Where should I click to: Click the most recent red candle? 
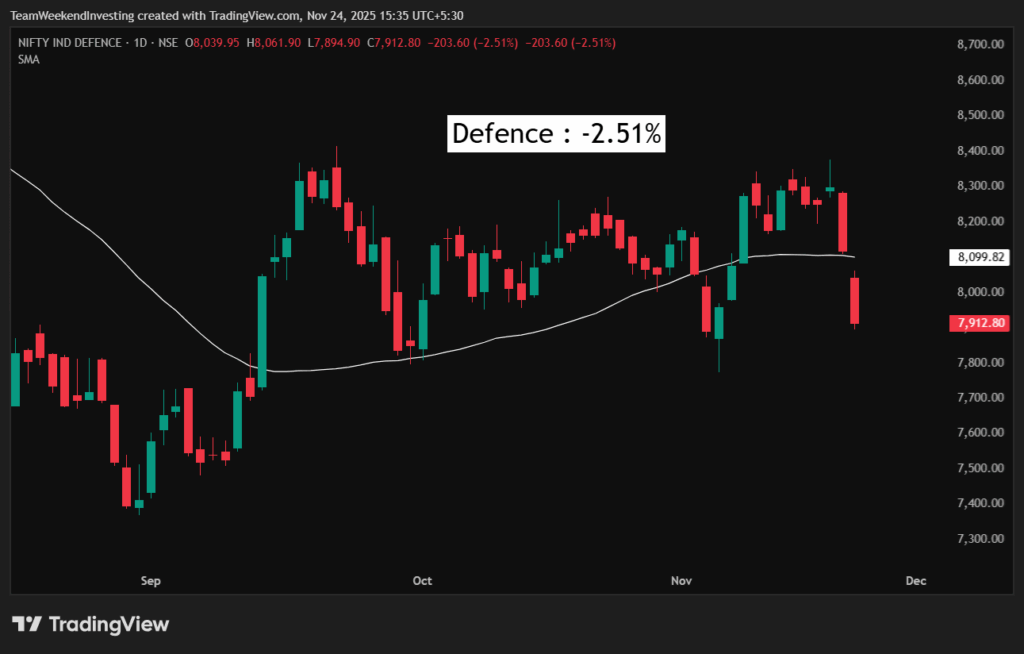856,301
